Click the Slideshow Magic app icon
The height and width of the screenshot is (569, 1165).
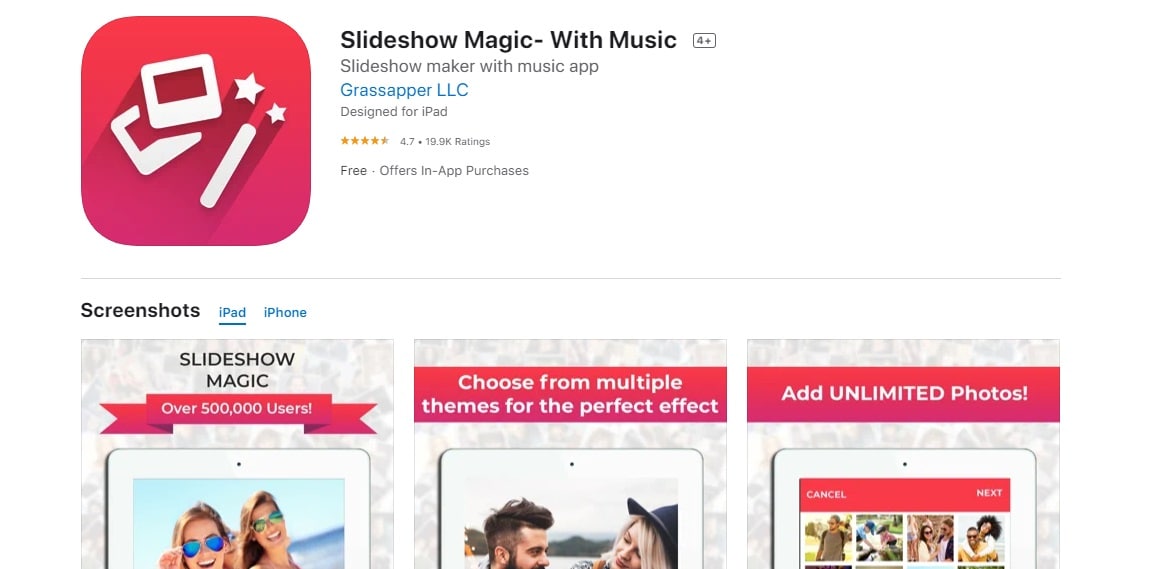click(x=195, y=131)
